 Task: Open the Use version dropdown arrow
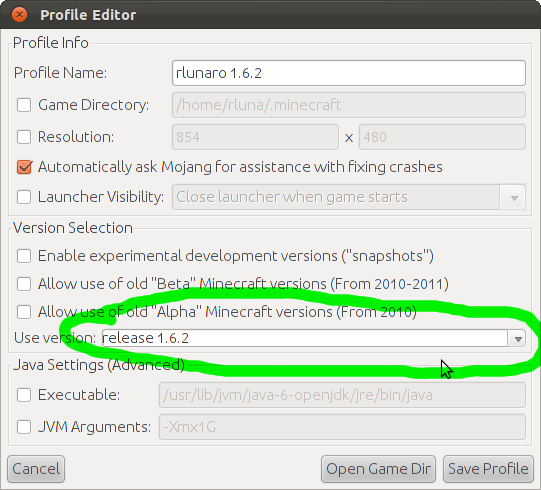tap(517, 338)
